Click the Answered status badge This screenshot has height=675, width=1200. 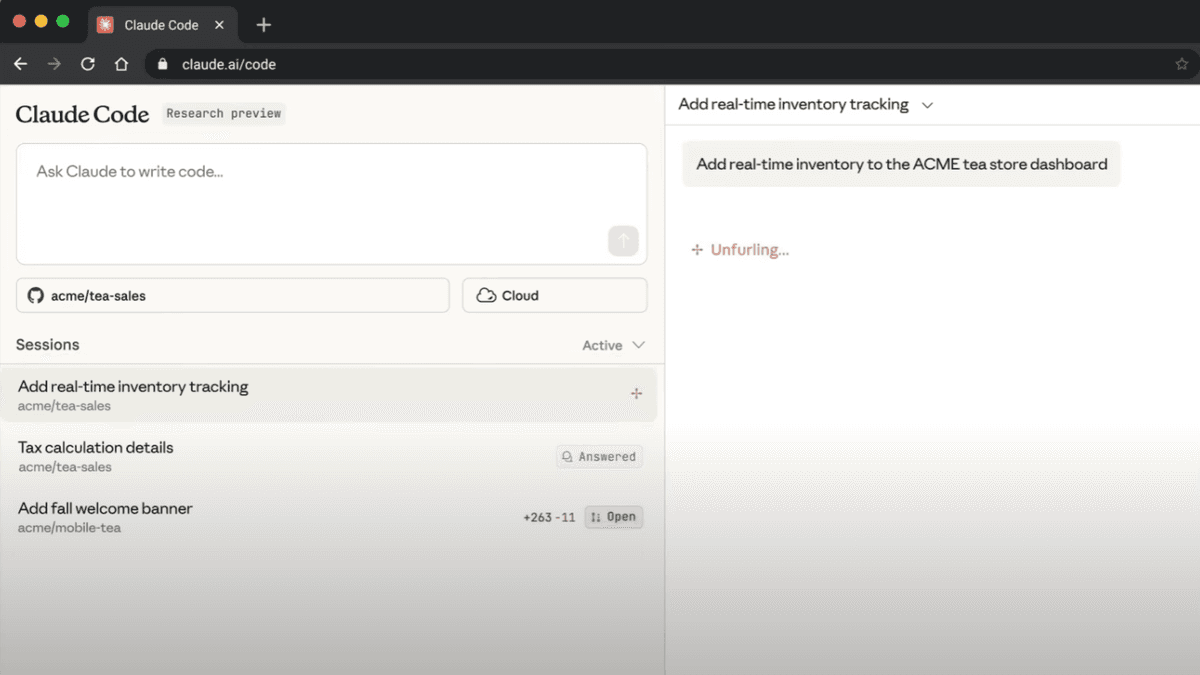click(599, 457)
